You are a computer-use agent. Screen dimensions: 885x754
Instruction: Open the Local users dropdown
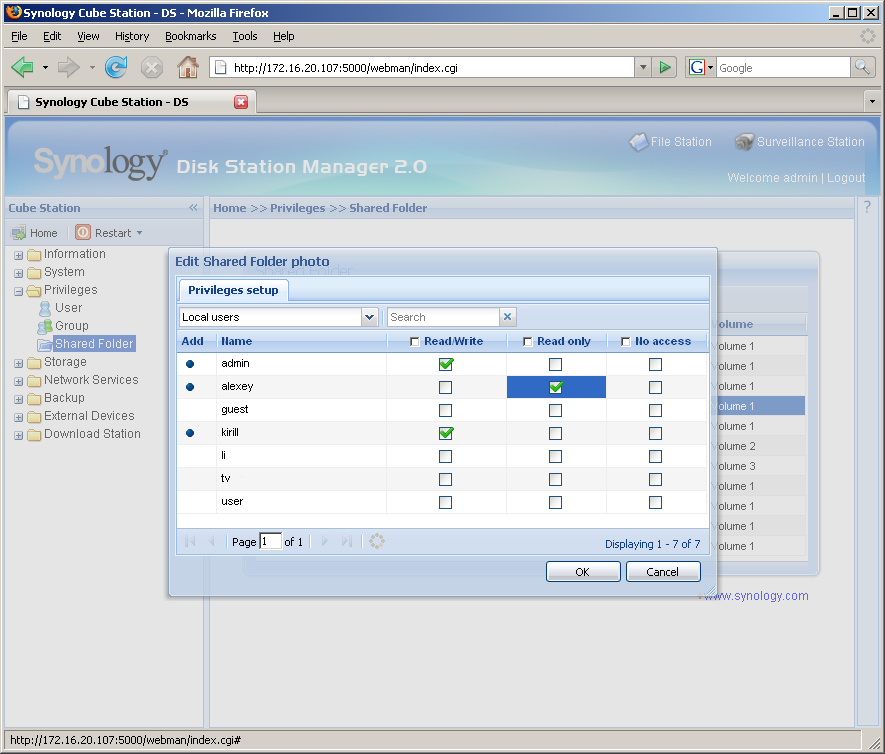(x=369, y=317)
